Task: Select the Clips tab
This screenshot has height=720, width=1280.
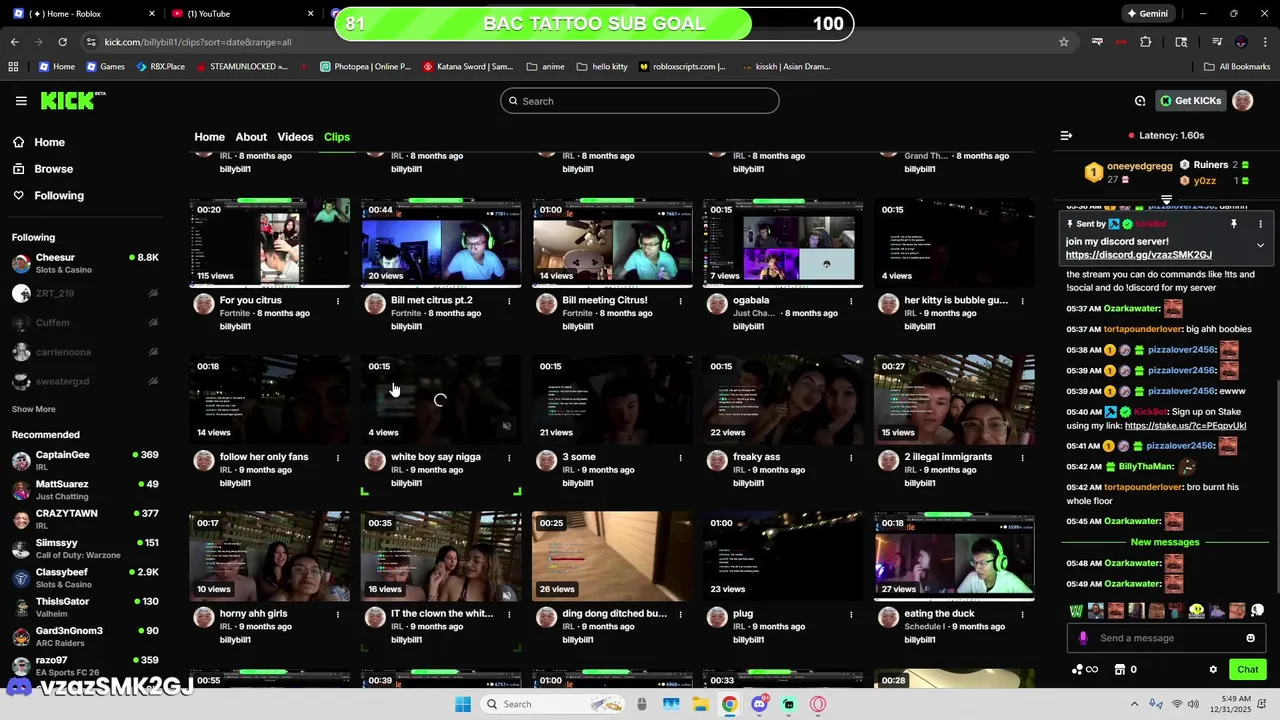Action: (x=337, y=137)
